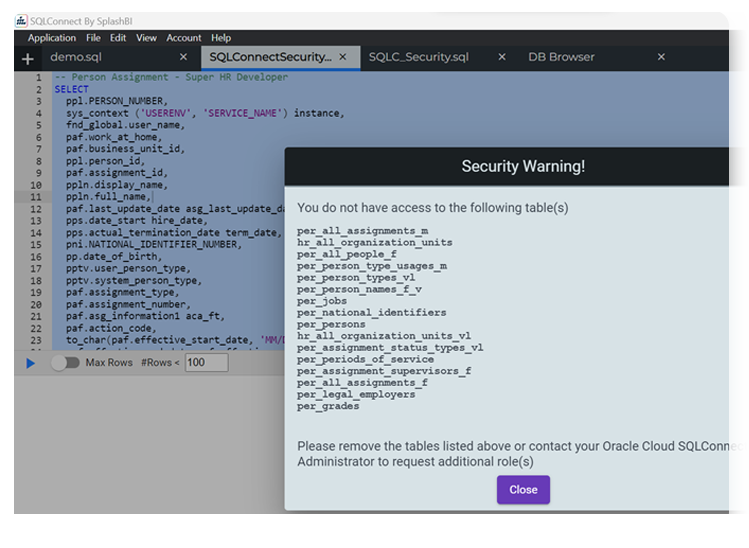
Task: Run the query with play icon
Action: pyautogui.click(x=31, y=363)
